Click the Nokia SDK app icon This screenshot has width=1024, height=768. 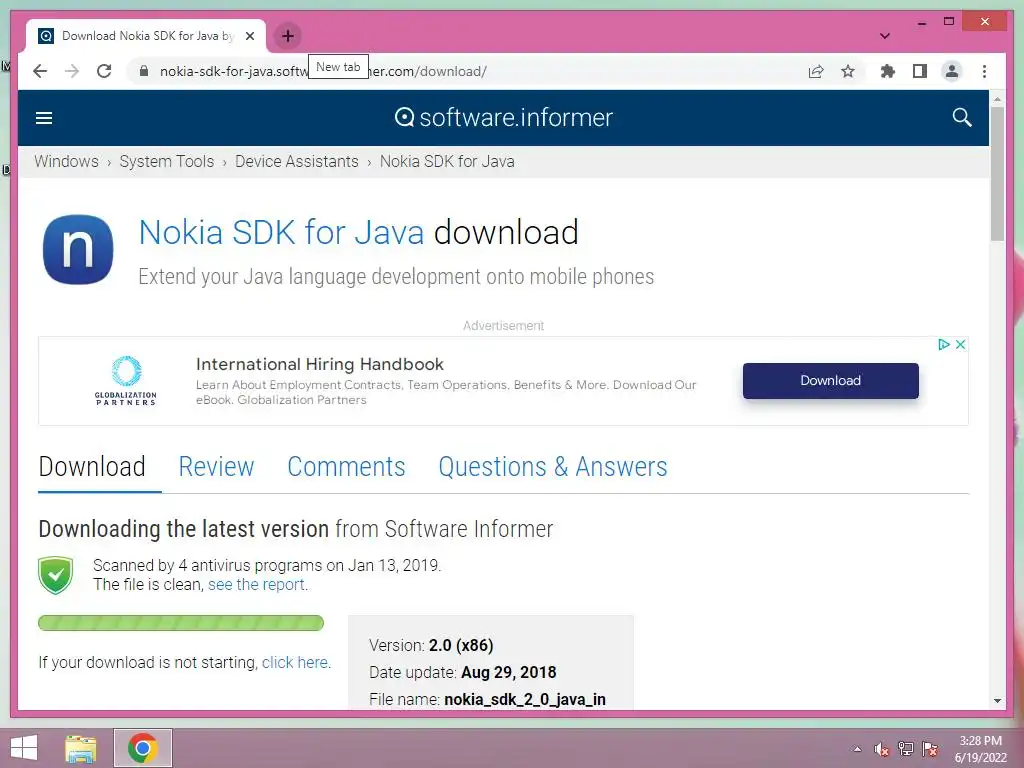click(x=78, y=249)
